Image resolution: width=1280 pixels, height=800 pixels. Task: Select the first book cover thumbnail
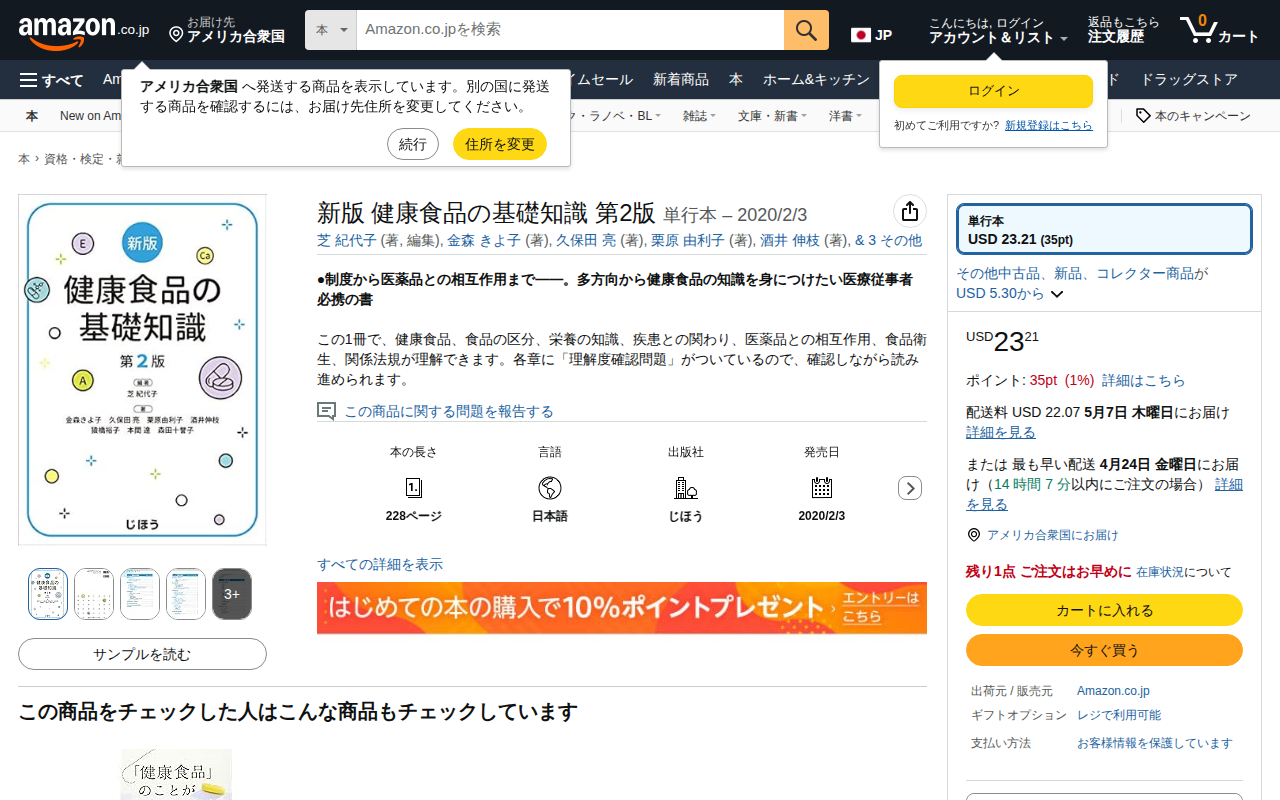pos(48,594)
